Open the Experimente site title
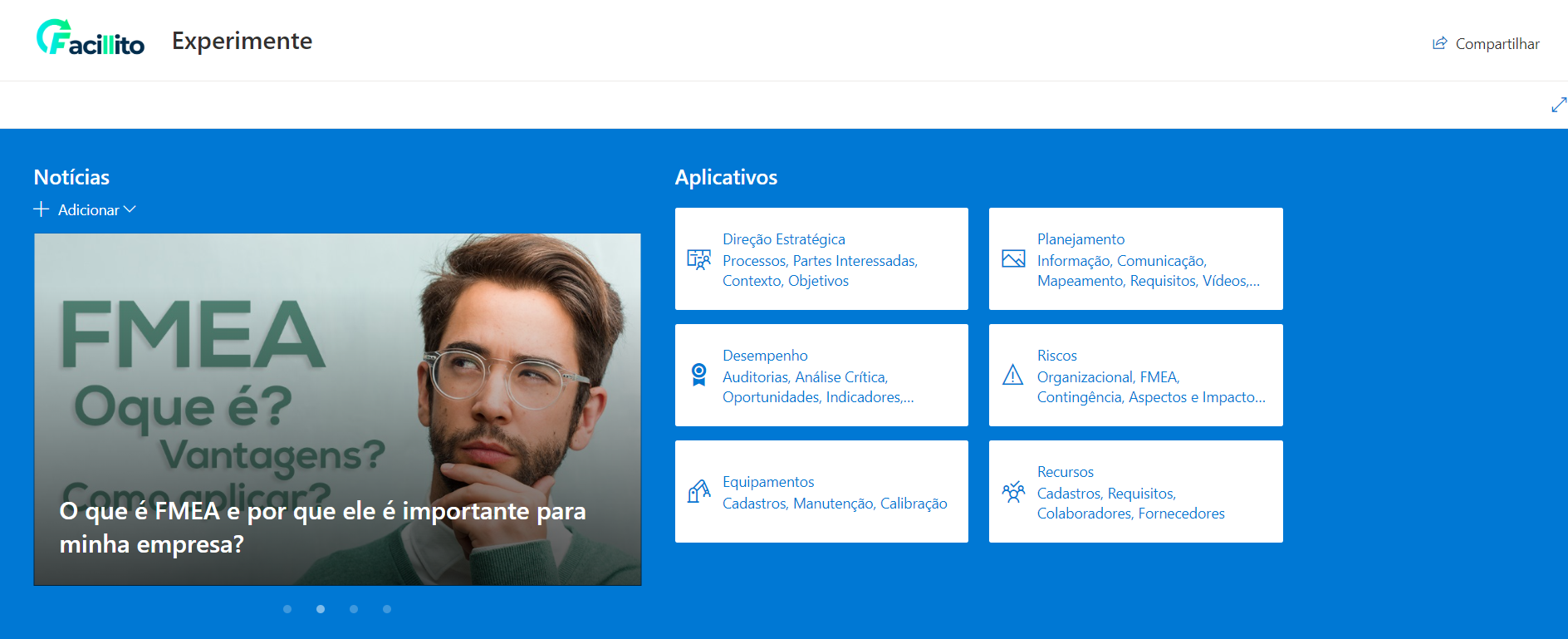The height and width of the screenshot is (639, 1568). tap(242, 41)
